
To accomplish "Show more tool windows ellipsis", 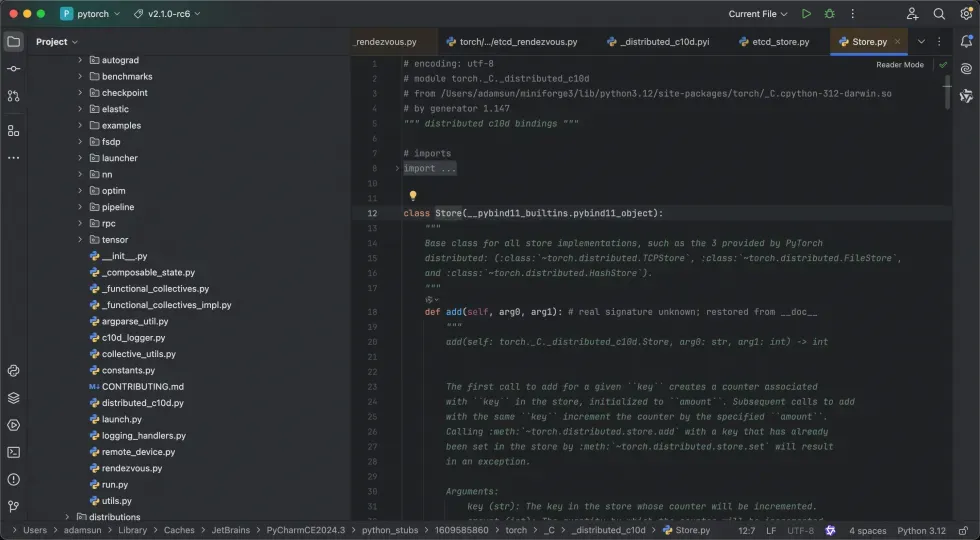I will (x=14, y=158).
